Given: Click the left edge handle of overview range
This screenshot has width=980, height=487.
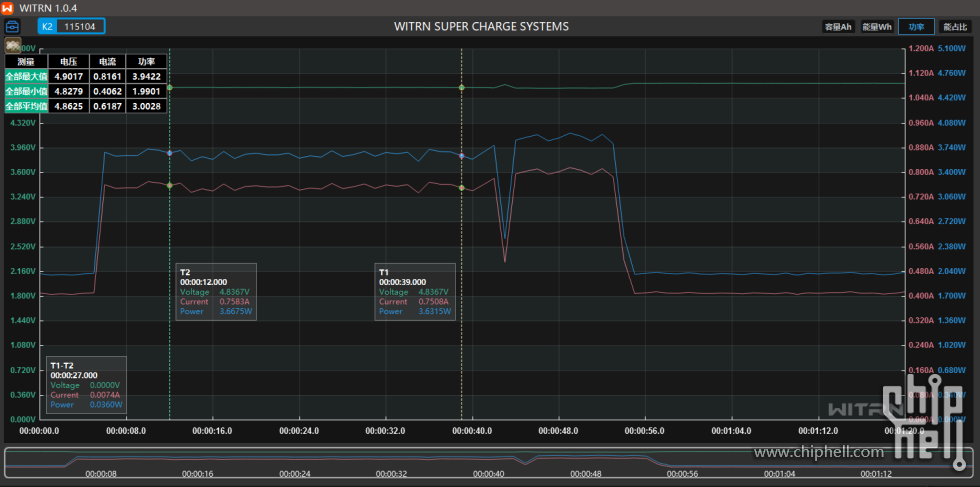Looking at the screenshot, I should [x=7, y=460].
